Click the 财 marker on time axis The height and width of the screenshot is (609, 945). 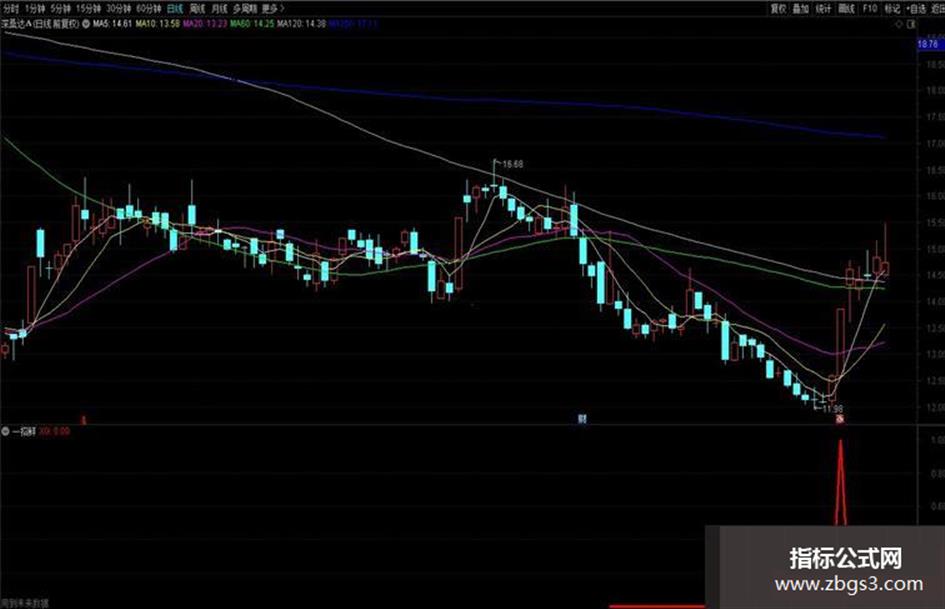(582, 418)
